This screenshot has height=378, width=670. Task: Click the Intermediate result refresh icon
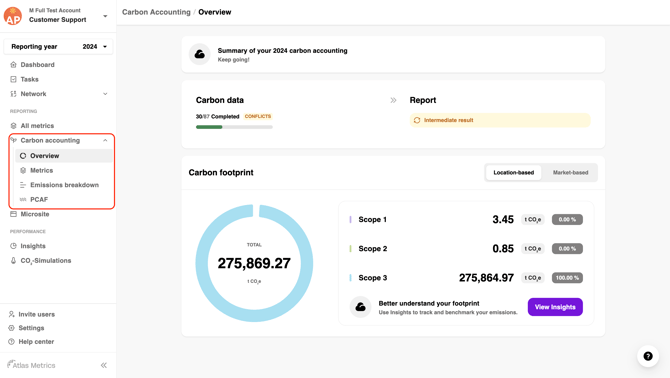(417, 120)
